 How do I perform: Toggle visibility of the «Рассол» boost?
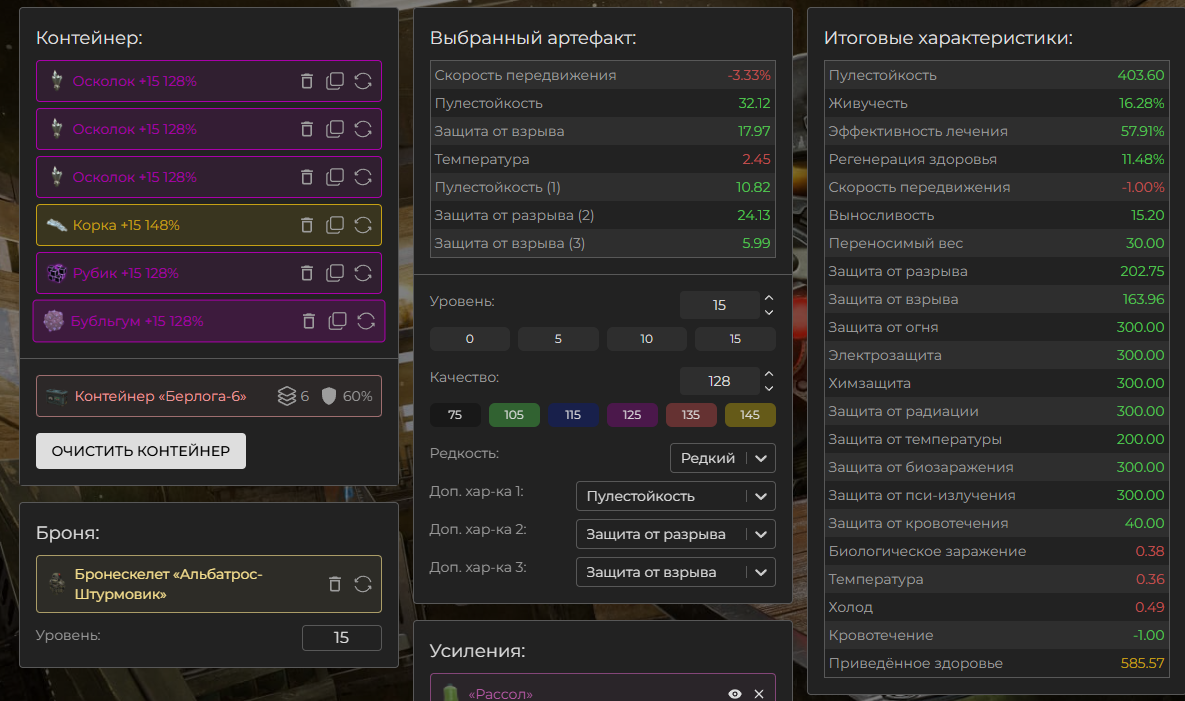735,694
